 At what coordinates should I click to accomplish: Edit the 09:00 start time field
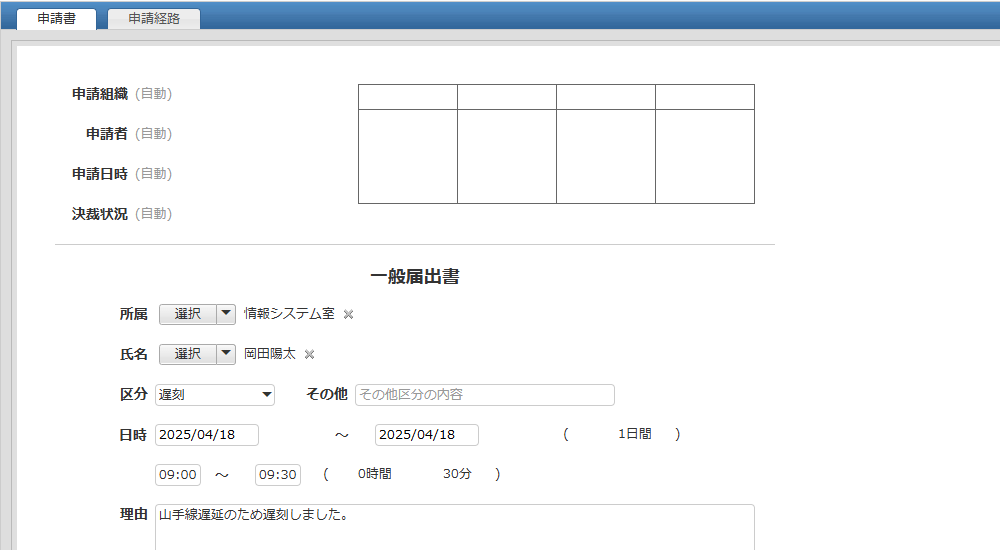[x=177, y=475]
